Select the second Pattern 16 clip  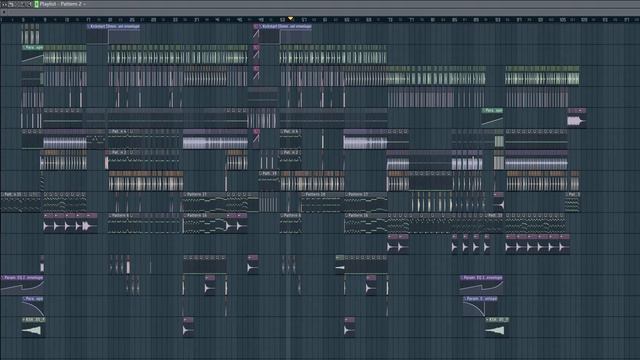tap(366, 223)
